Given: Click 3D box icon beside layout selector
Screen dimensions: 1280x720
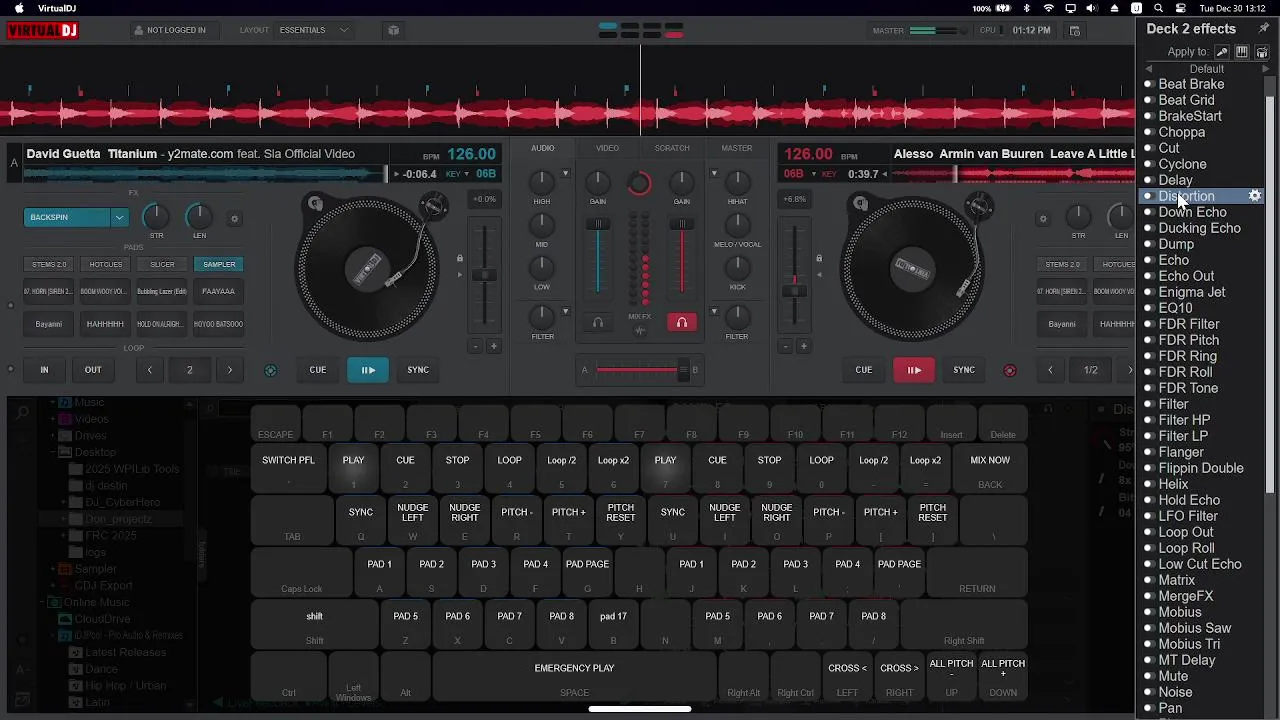Looking at the screenshot, I should click(393, 30).
